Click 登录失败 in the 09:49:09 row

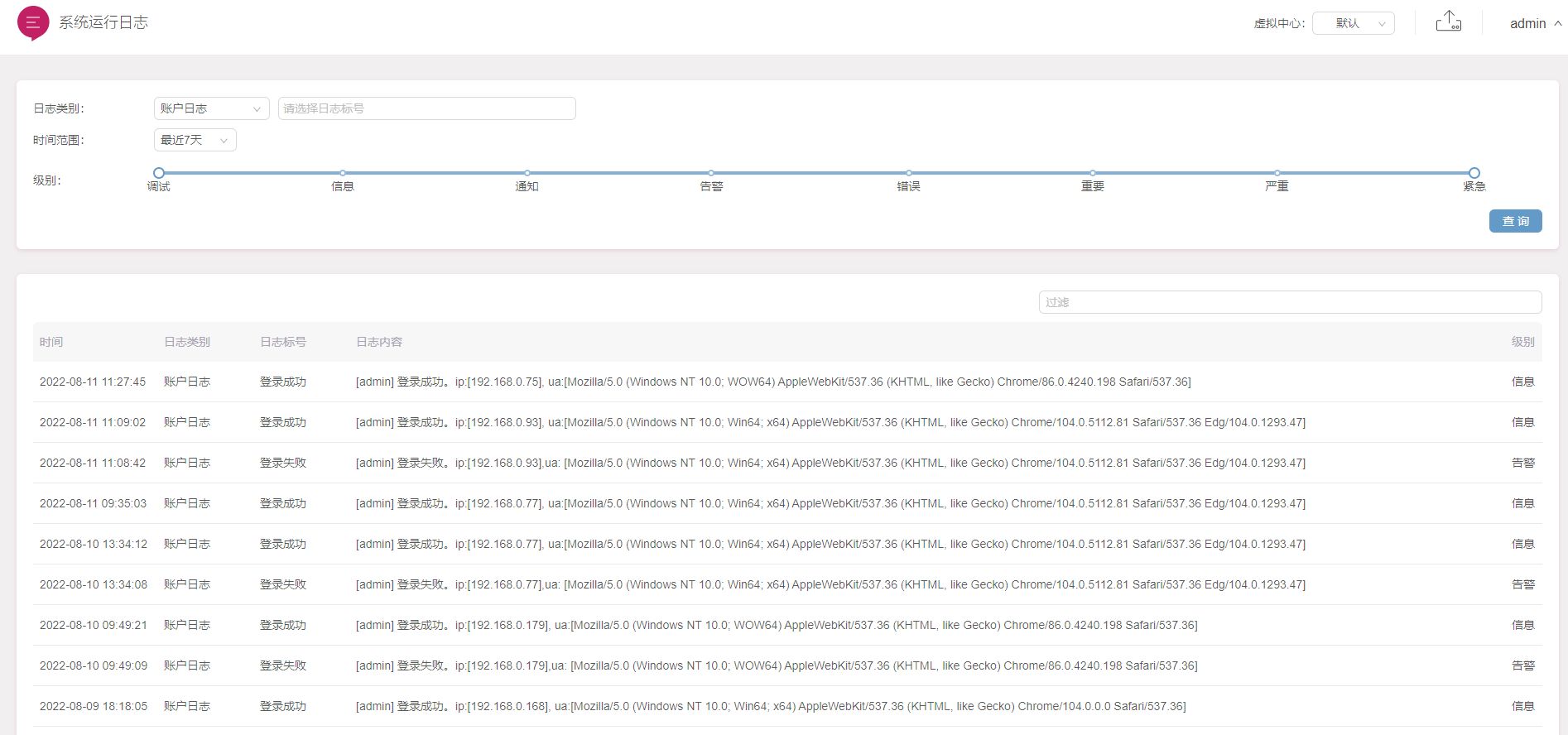tap(283, 665)
